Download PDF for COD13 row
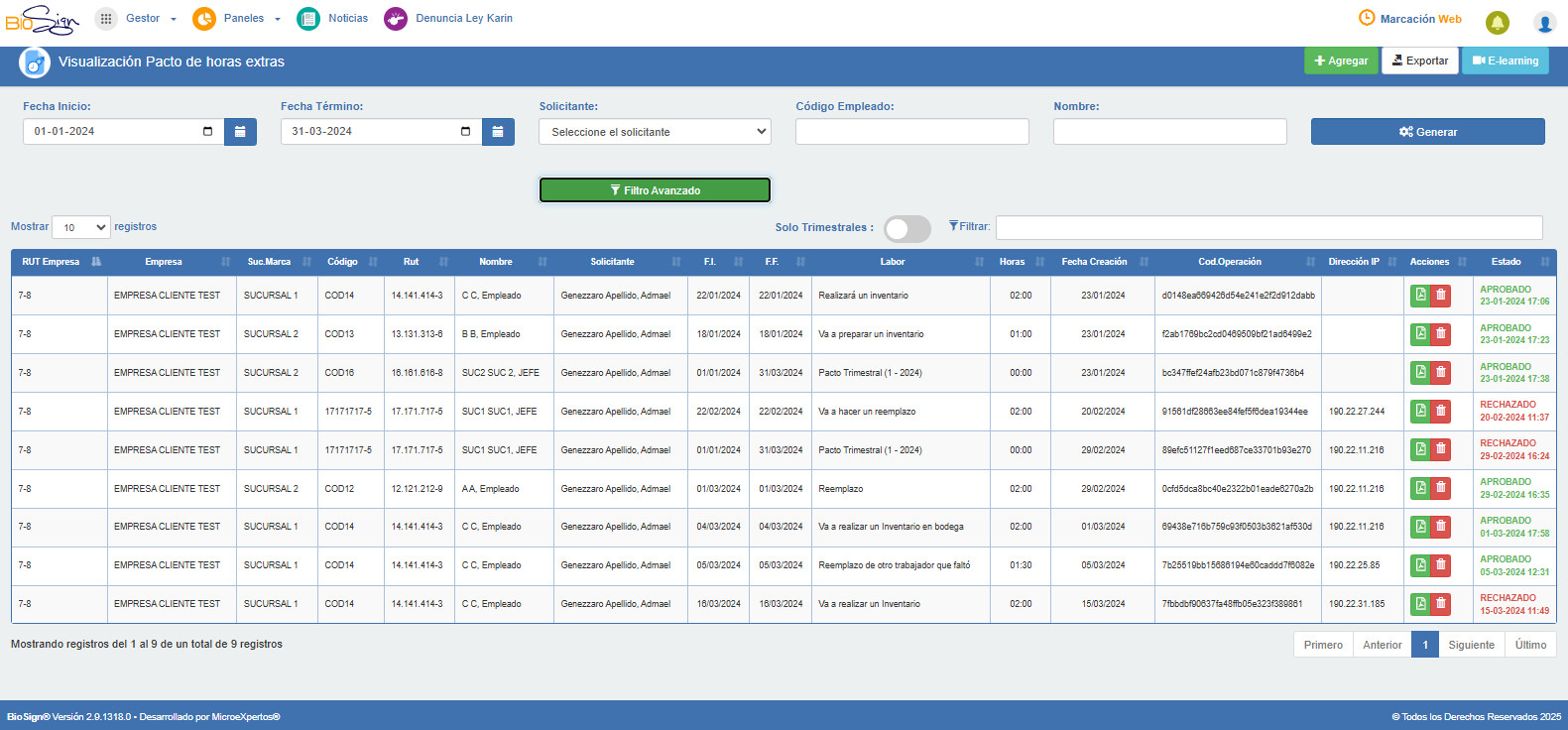This screenshot has height=730, width=1568. 1420,333
